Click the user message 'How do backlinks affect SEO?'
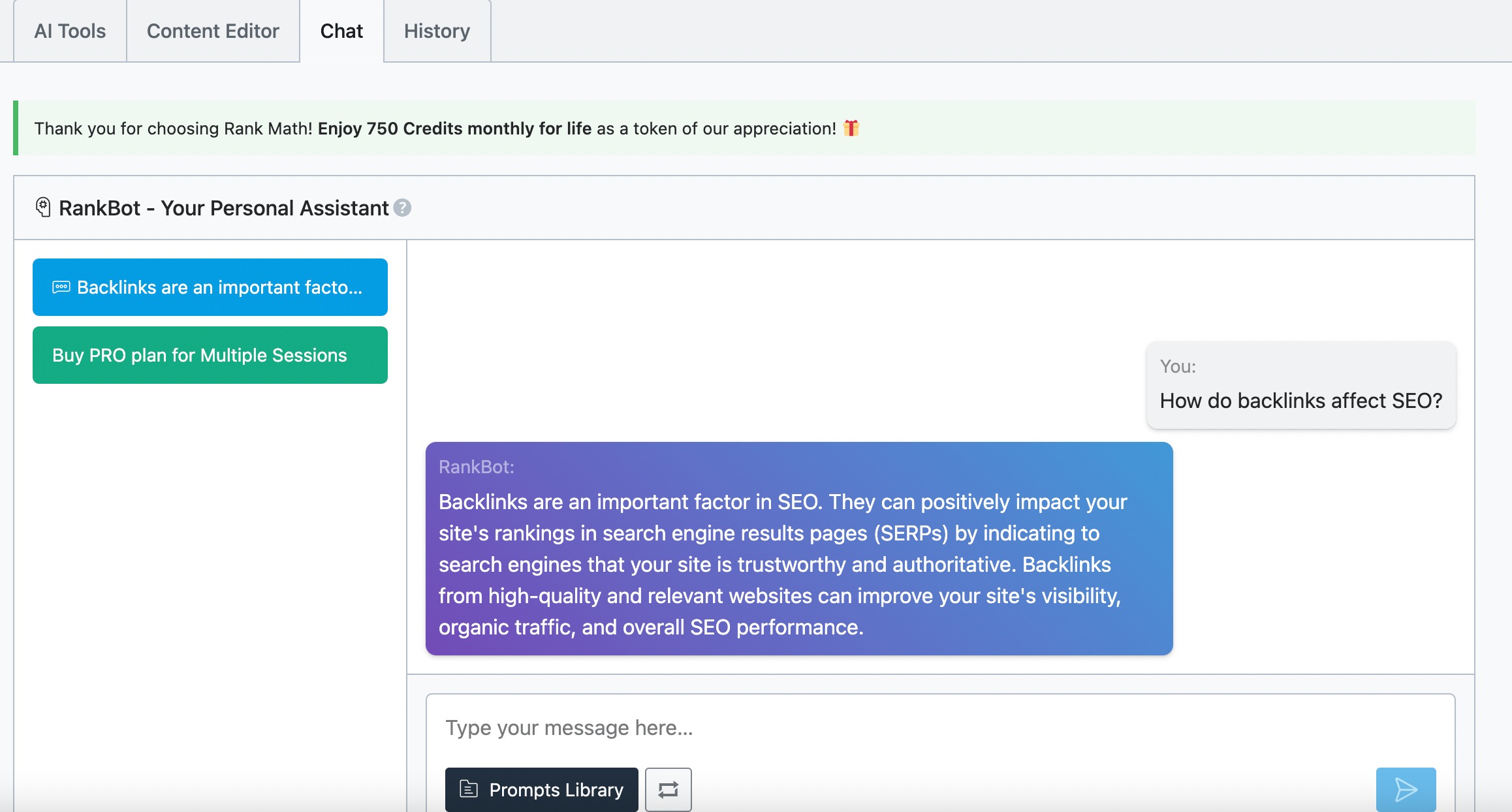This screenshot has width=1512, height=812. [x=1301, y=385]
